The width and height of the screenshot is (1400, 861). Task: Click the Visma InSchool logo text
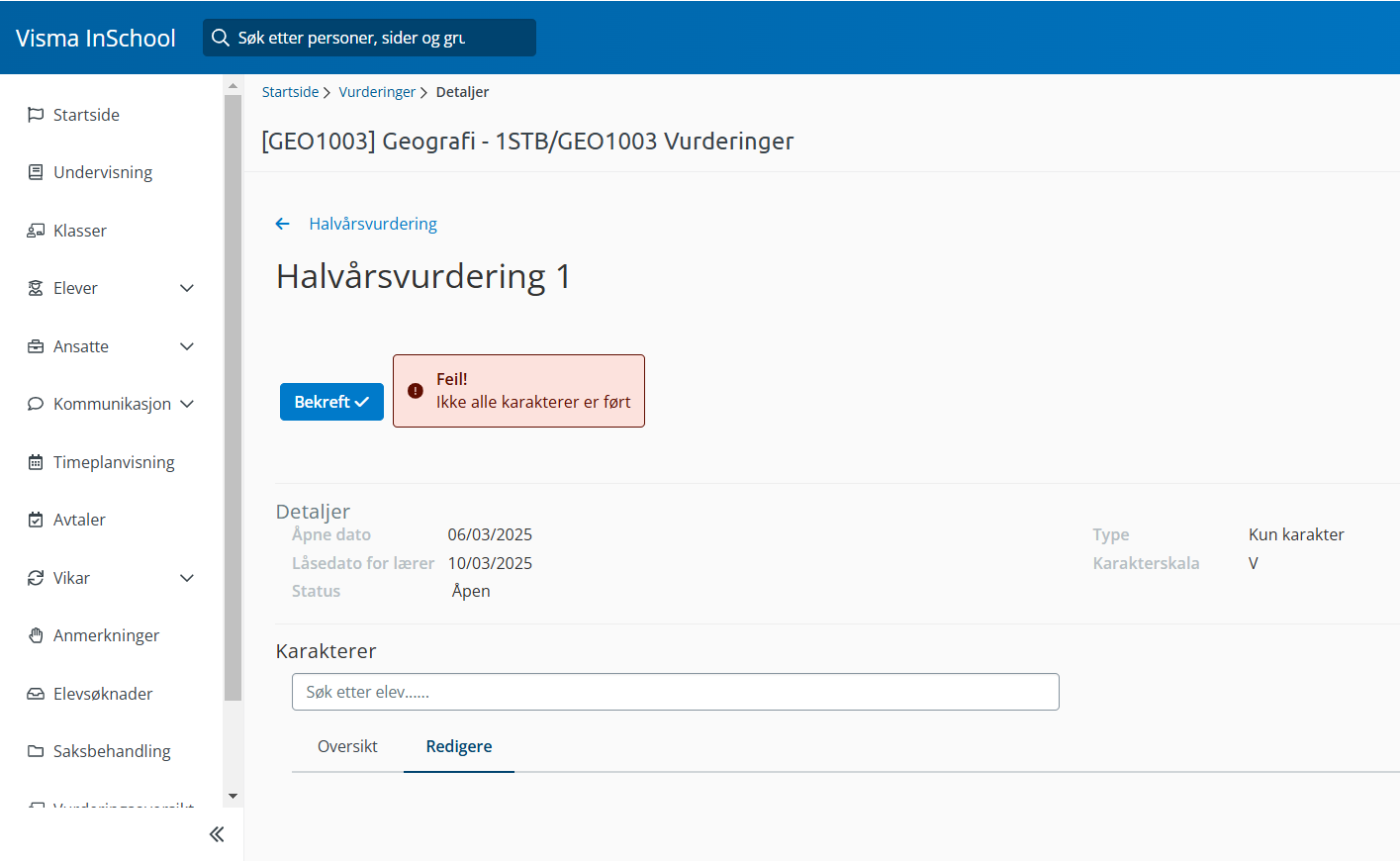click(x=96, y=38)
